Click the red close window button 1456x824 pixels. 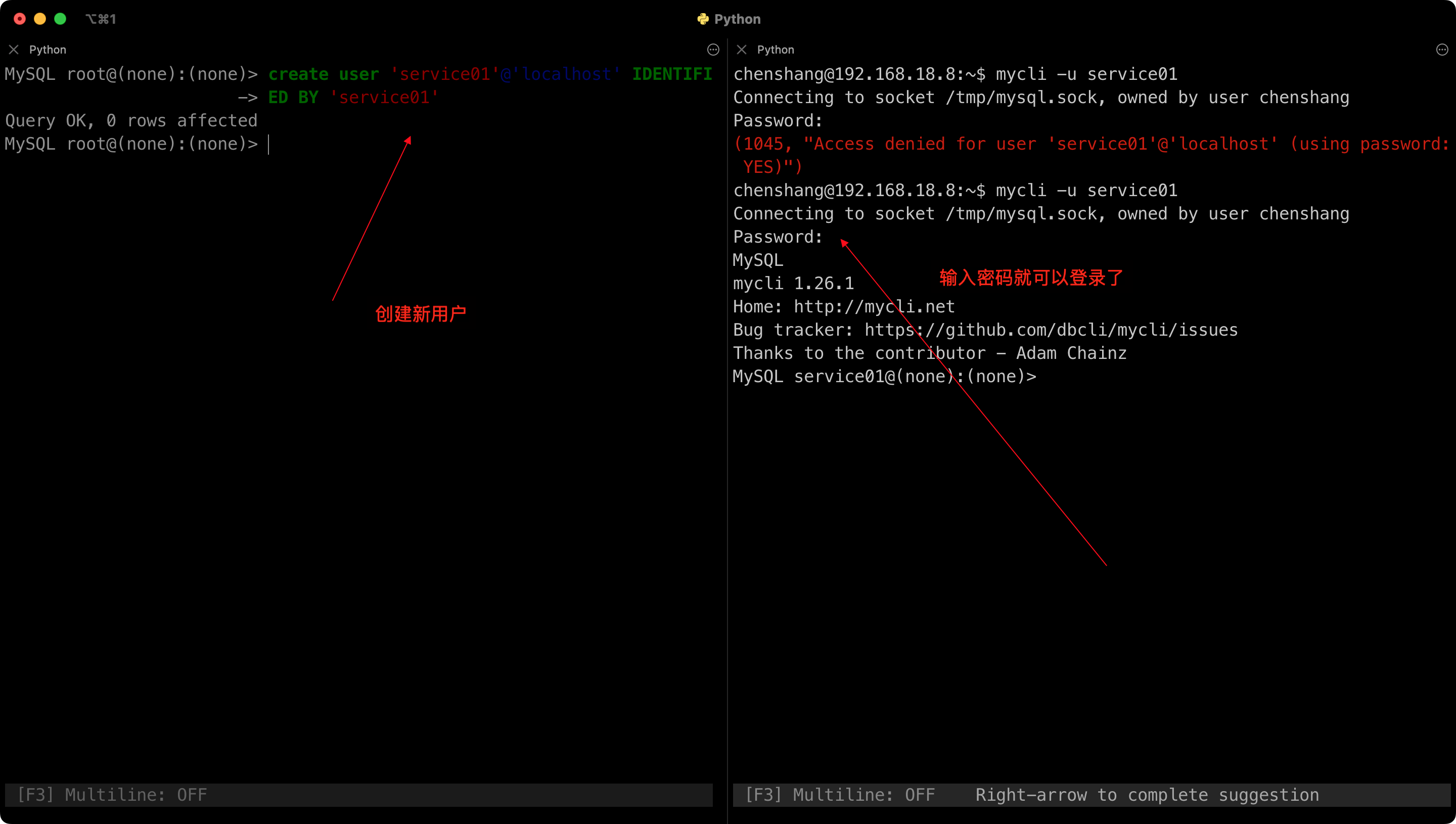tap(20, 19)
